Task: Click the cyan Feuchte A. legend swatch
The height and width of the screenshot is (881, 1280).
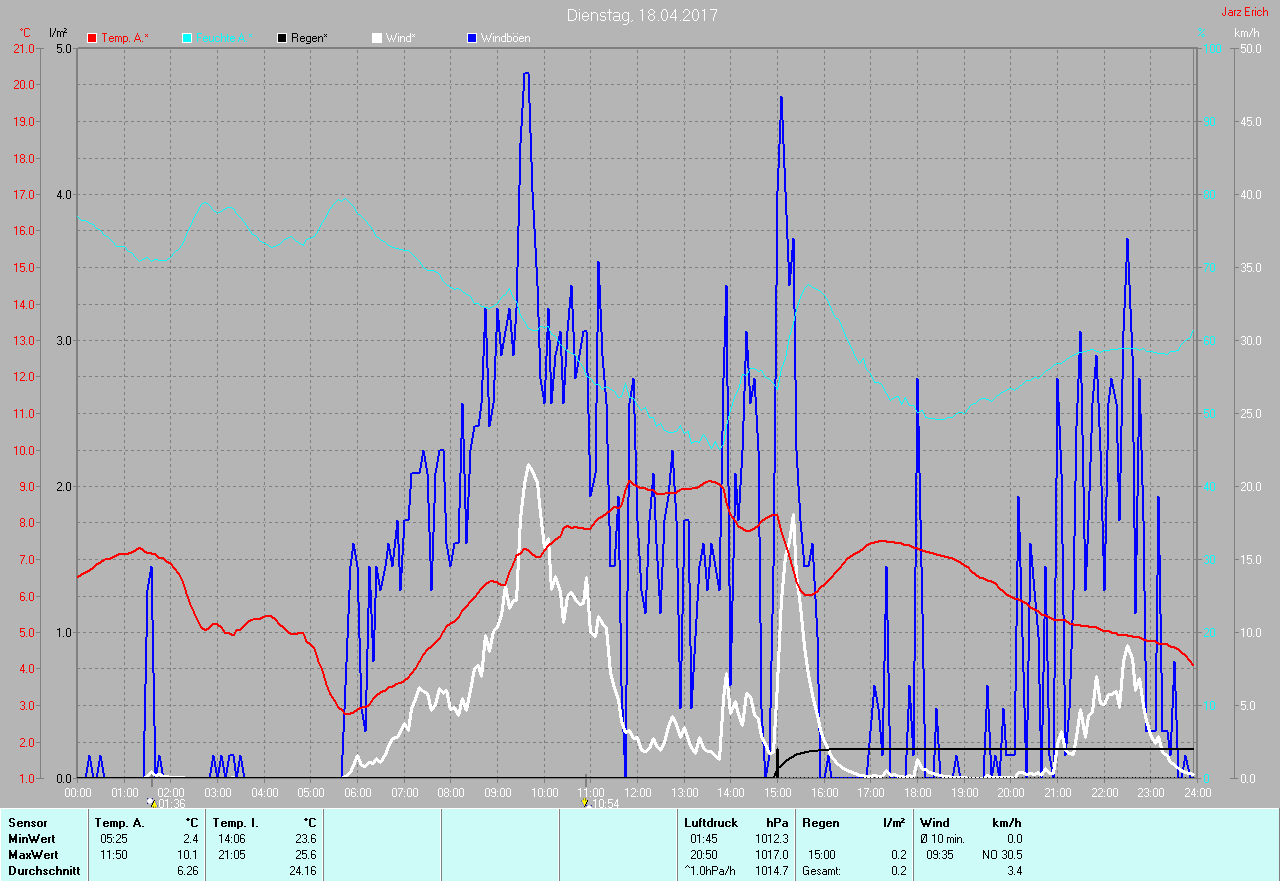Action: pyautogui.click(x=187, y=38)
